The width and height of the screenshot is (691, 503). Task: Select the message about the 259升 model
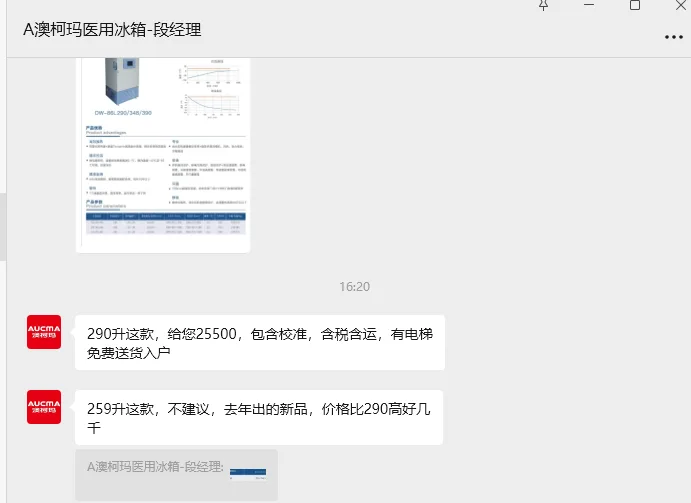click(259, 417)
